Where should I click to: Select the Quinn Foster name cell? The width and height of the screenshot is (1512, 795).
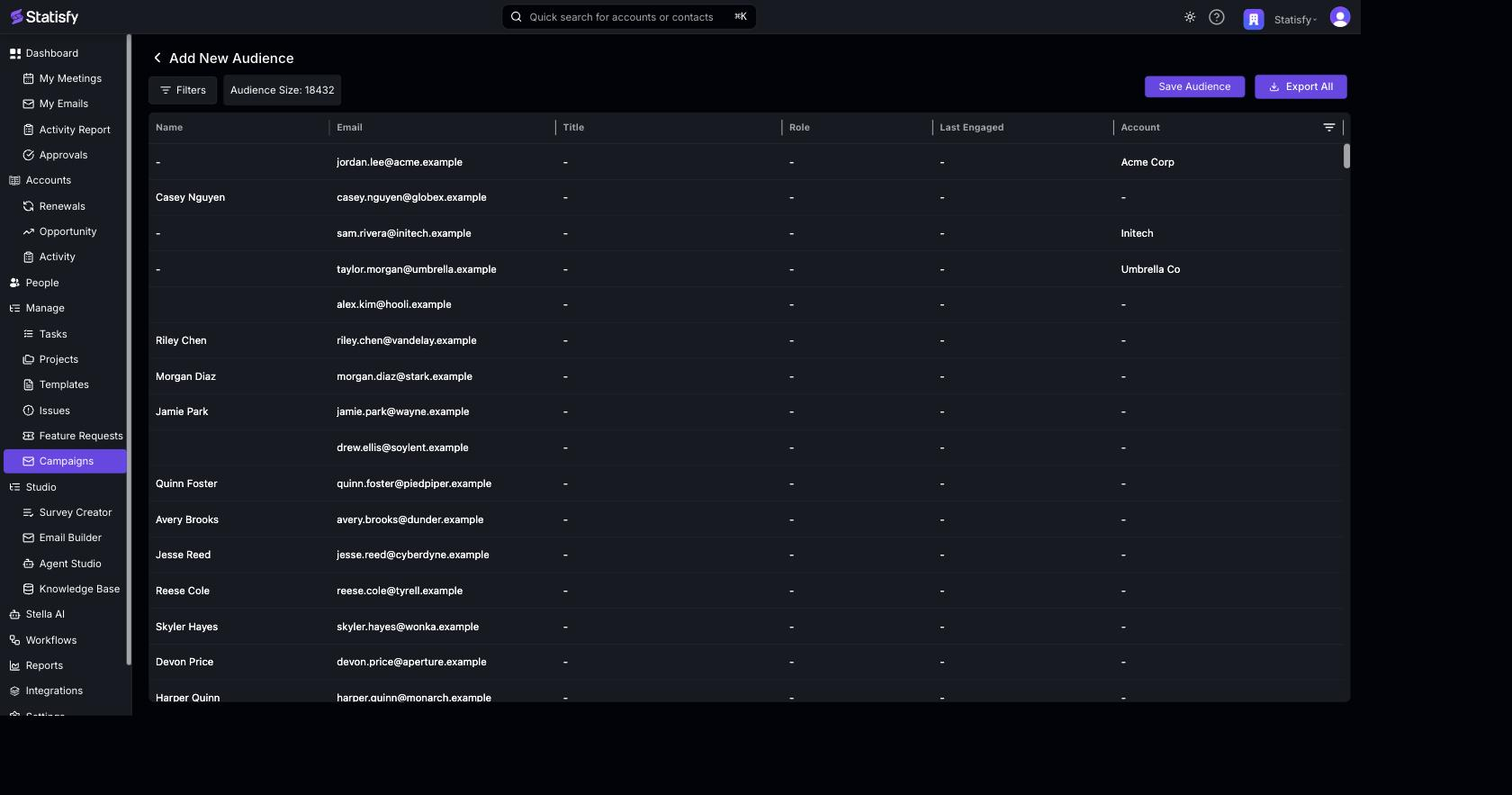[x=186, y=483]
